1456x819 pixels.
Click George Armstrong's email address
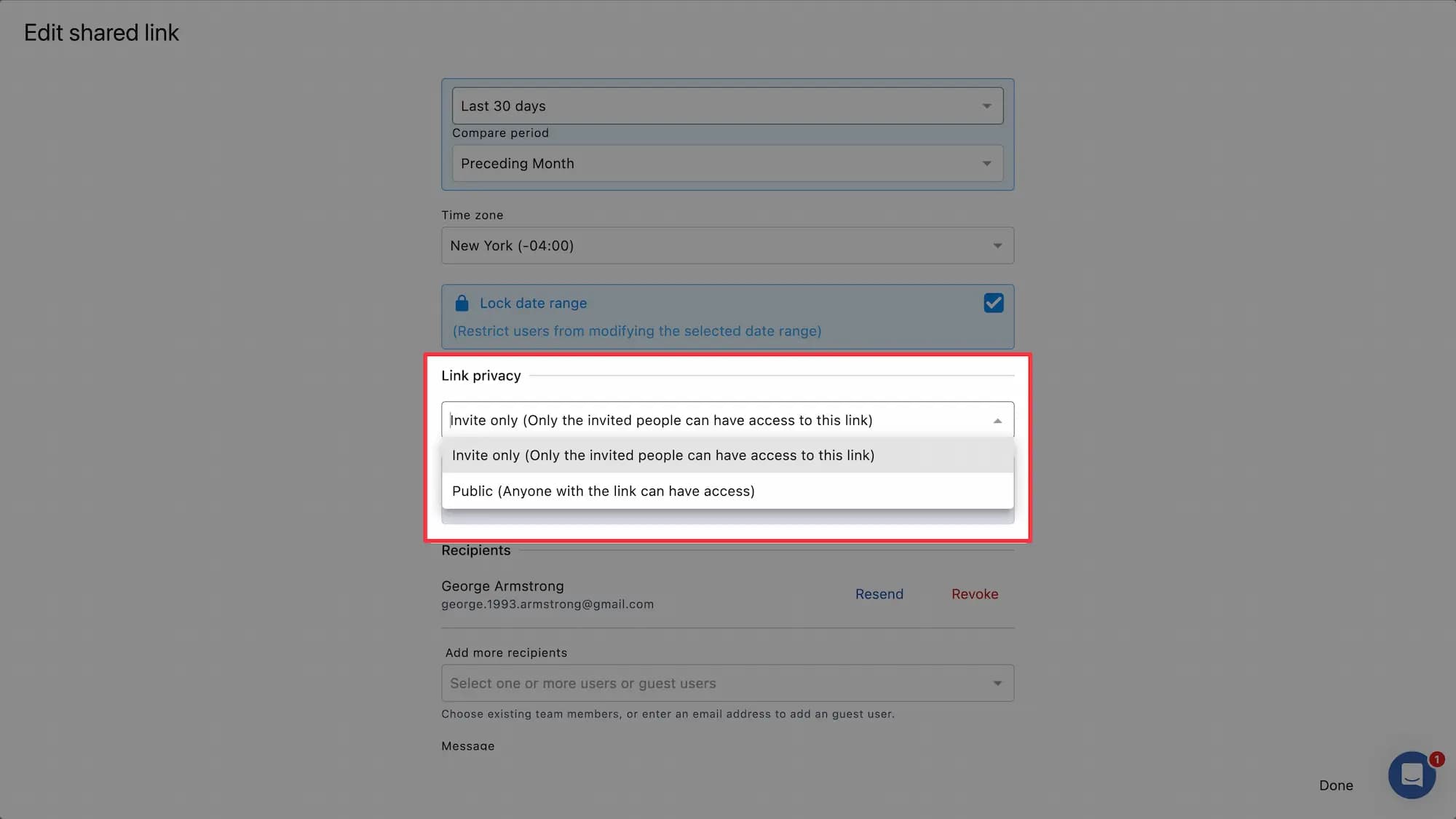[547, 604]
